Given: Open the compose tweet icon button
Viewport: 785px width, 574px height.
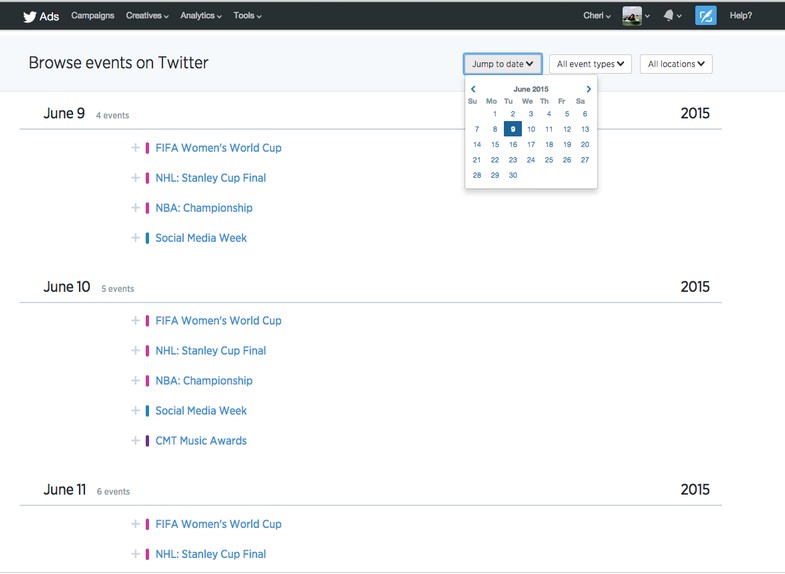Looking at the screenshot, I should pyautogui.click(x=705, y=16).
